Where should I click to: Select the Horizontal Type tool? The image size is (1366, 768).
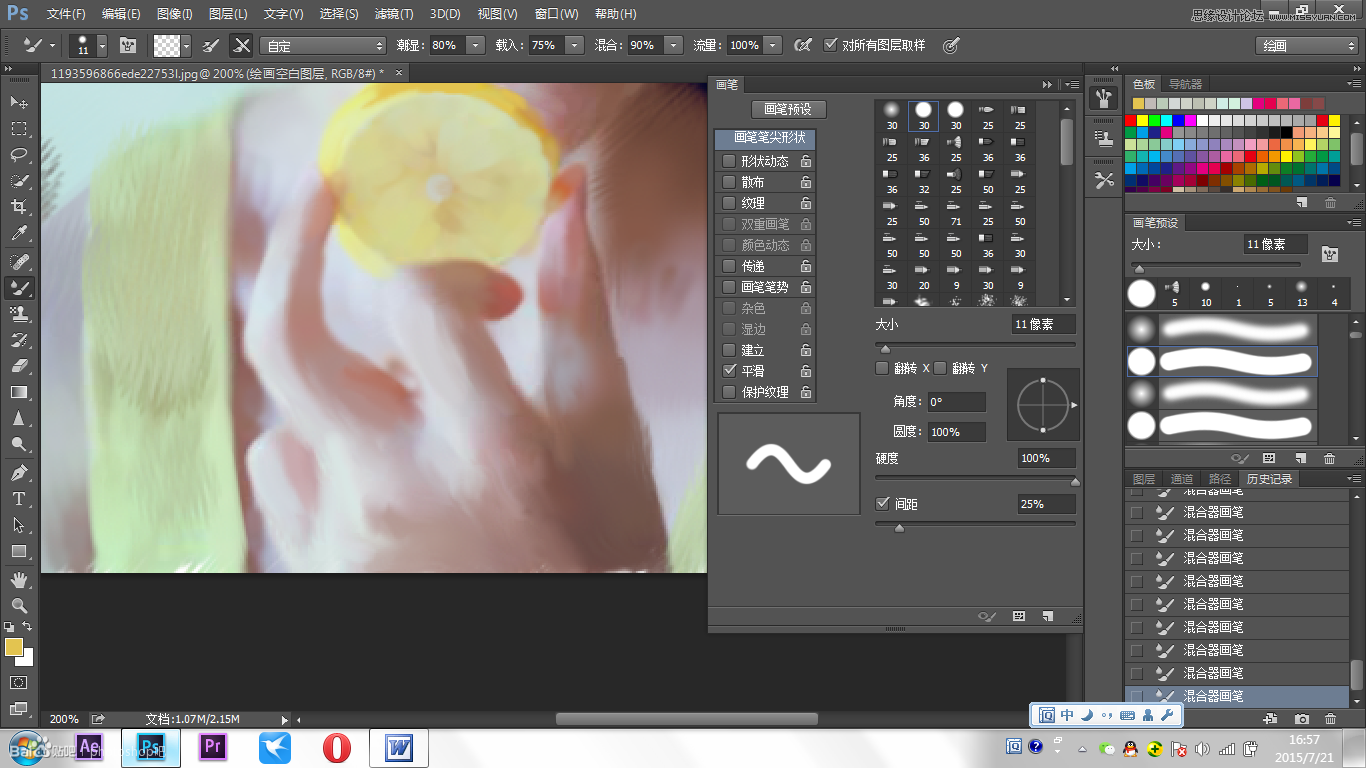point(18,497)
